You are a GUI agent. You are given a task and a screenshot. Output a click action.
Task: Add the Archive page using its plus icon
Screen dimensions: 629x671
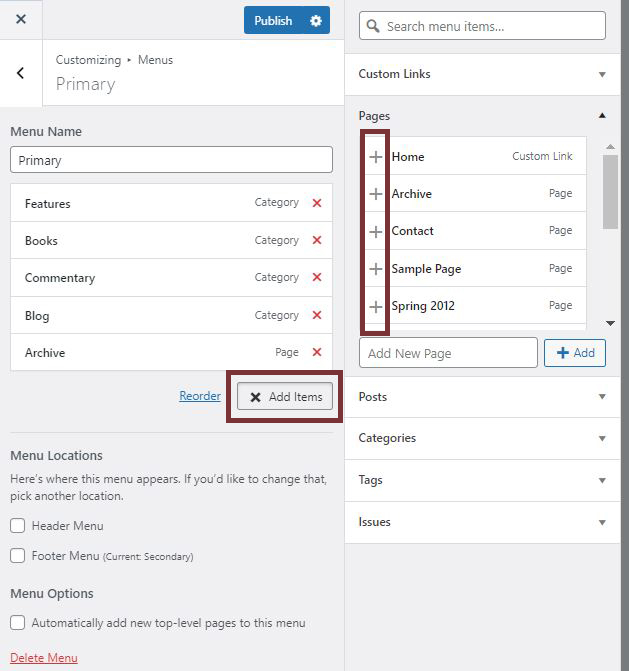pyautogui.click(x=376, y=194)
